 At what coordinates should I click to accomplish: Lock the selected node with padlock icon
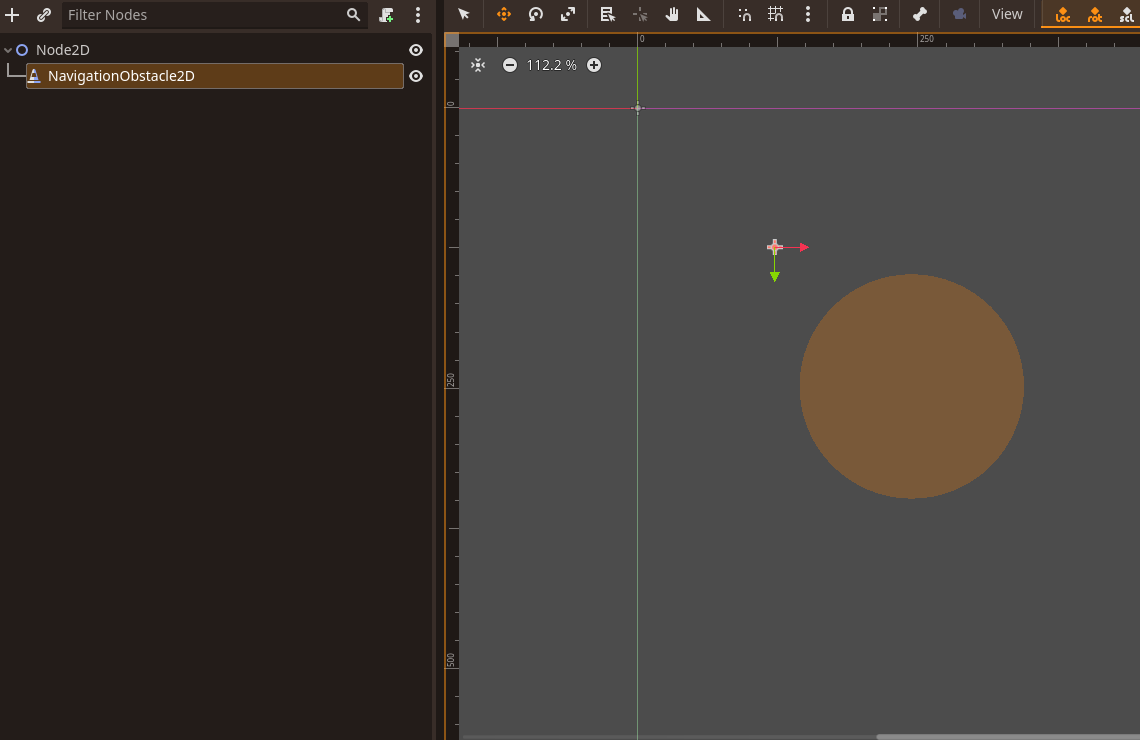[848, 14]
